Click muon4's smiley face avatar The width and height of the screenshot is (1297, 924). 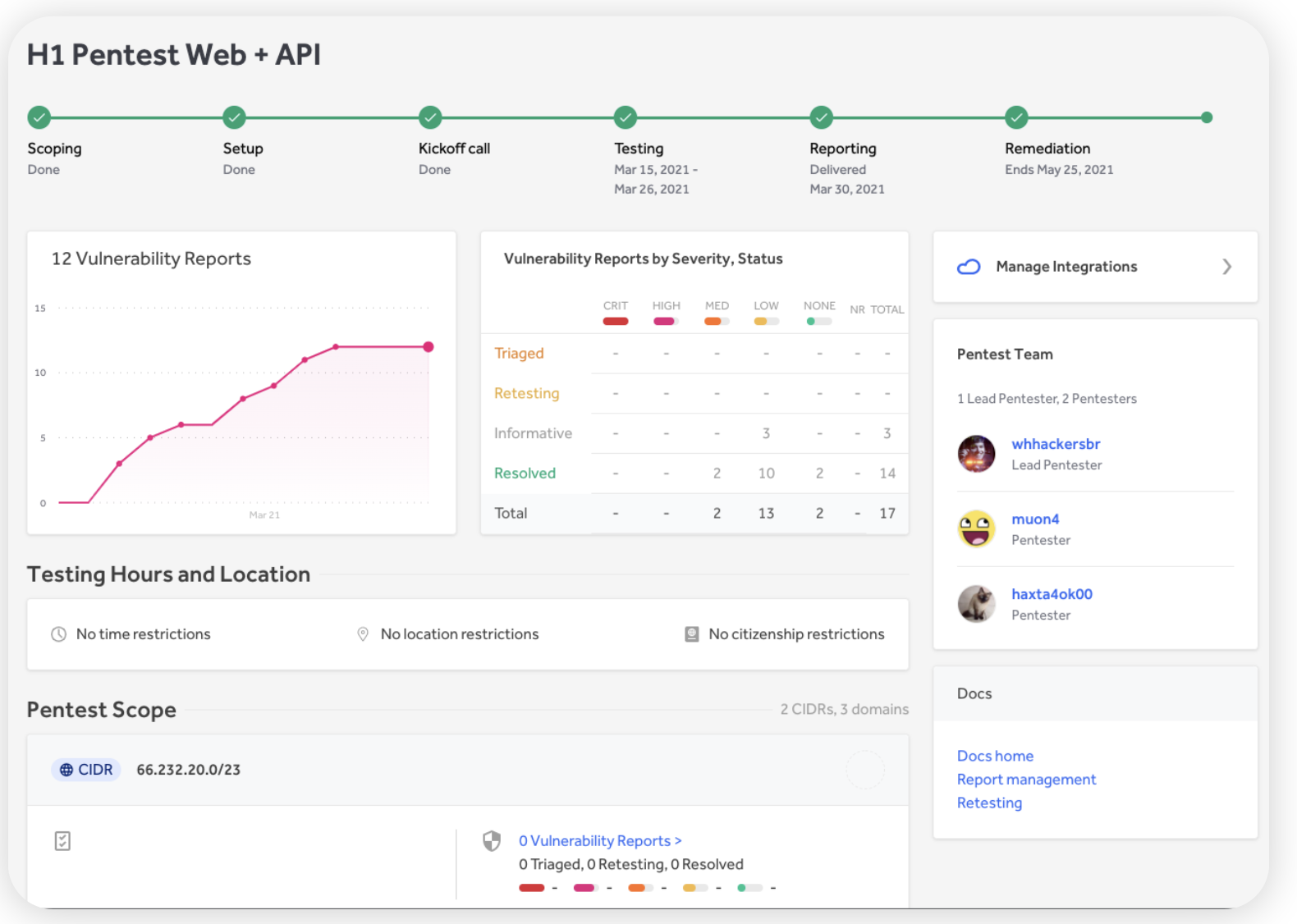pyautogui.click(x=976, y=528)
